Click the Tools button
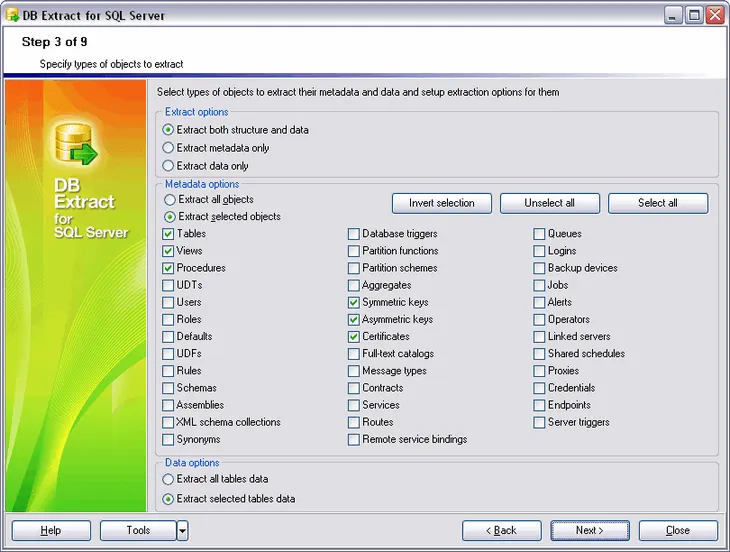 coord(138,531)
